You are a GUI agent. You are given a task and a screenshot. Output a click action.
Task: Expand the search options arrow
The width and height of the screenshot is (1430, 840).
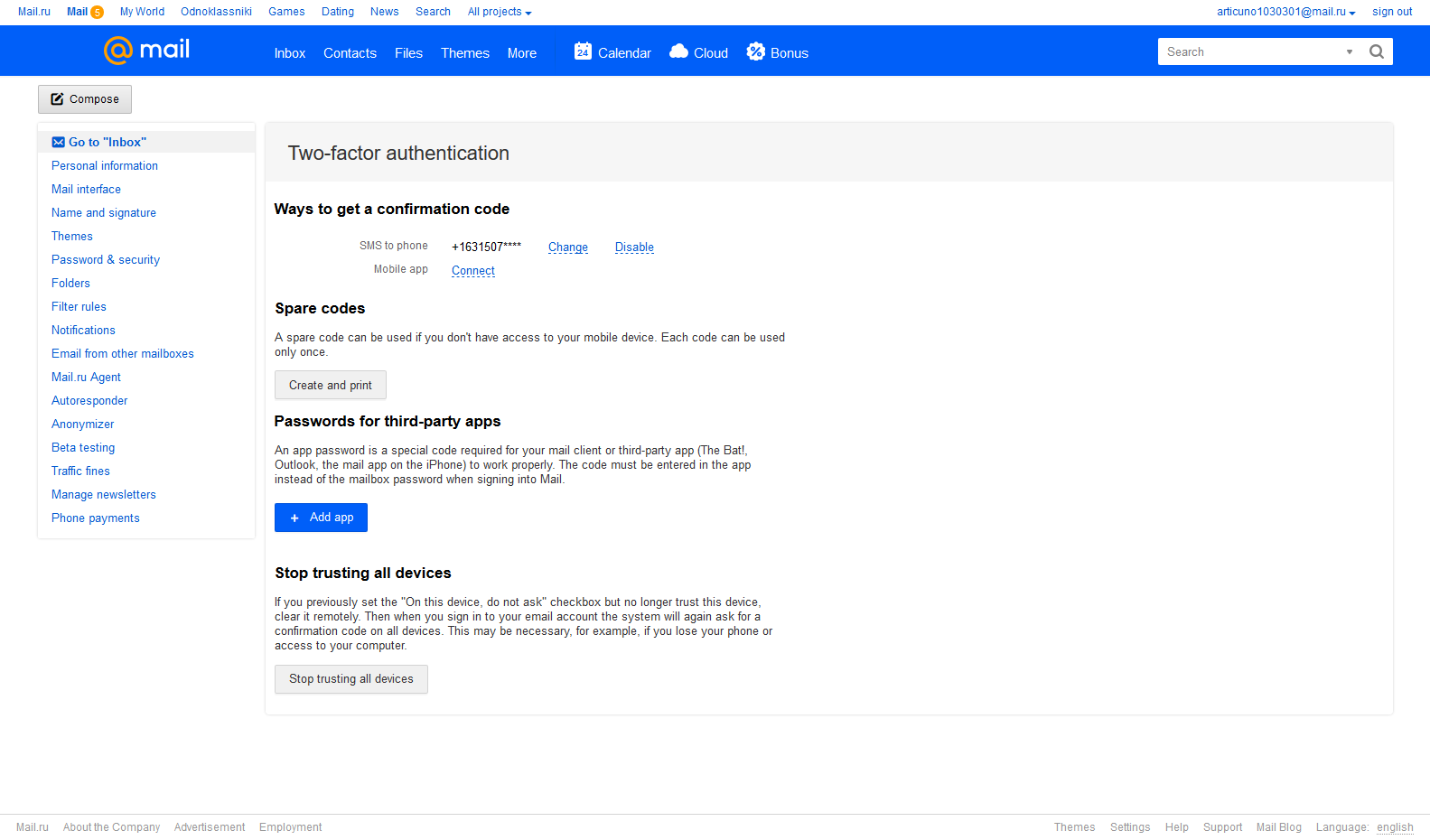tap(1350, 51)
